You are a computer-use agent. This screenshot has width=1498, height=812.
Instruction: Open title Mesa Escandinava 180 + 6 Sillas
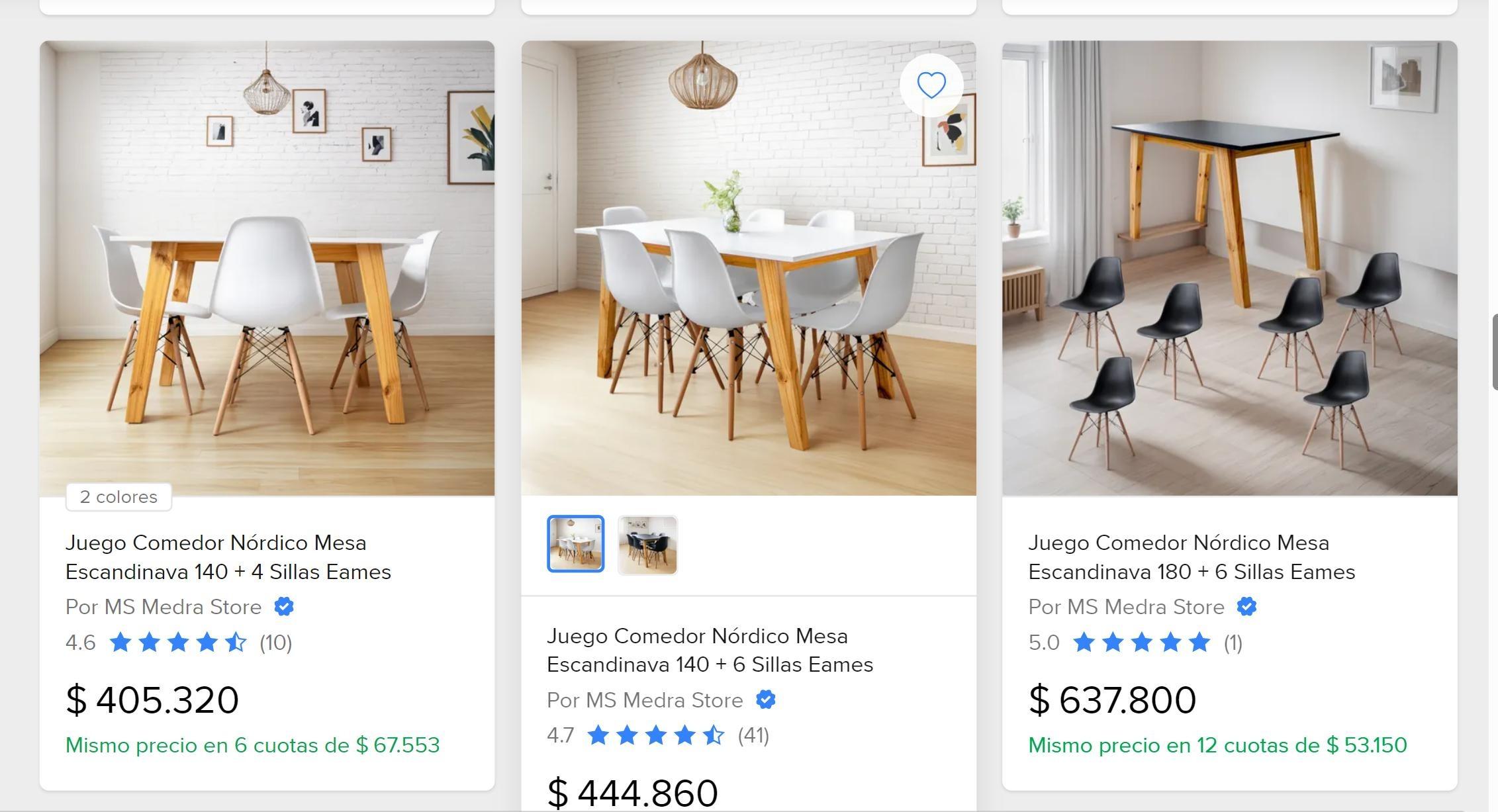pyautogui.click(x=1192, y=557)
